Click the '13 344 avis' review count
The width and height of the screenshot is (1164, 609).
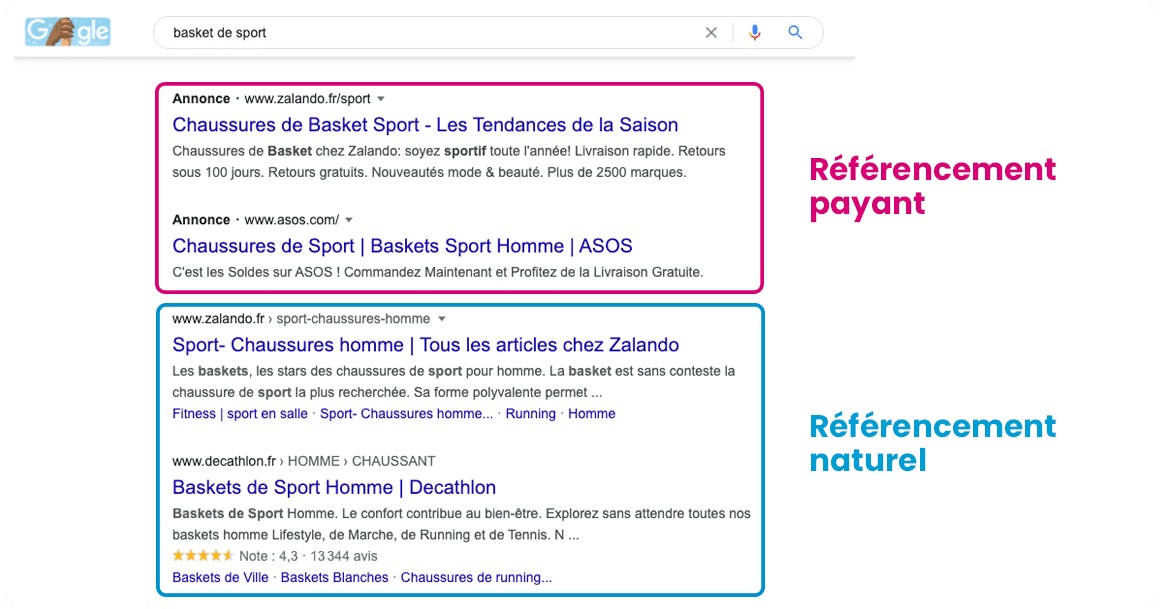coord(344,556)
